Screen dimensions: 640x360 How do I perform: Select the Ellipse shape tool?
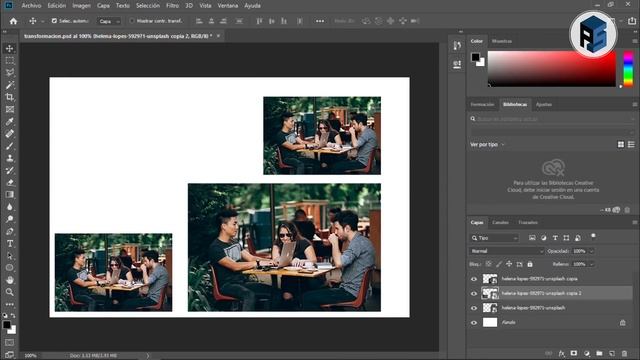[x=9, y=268]
